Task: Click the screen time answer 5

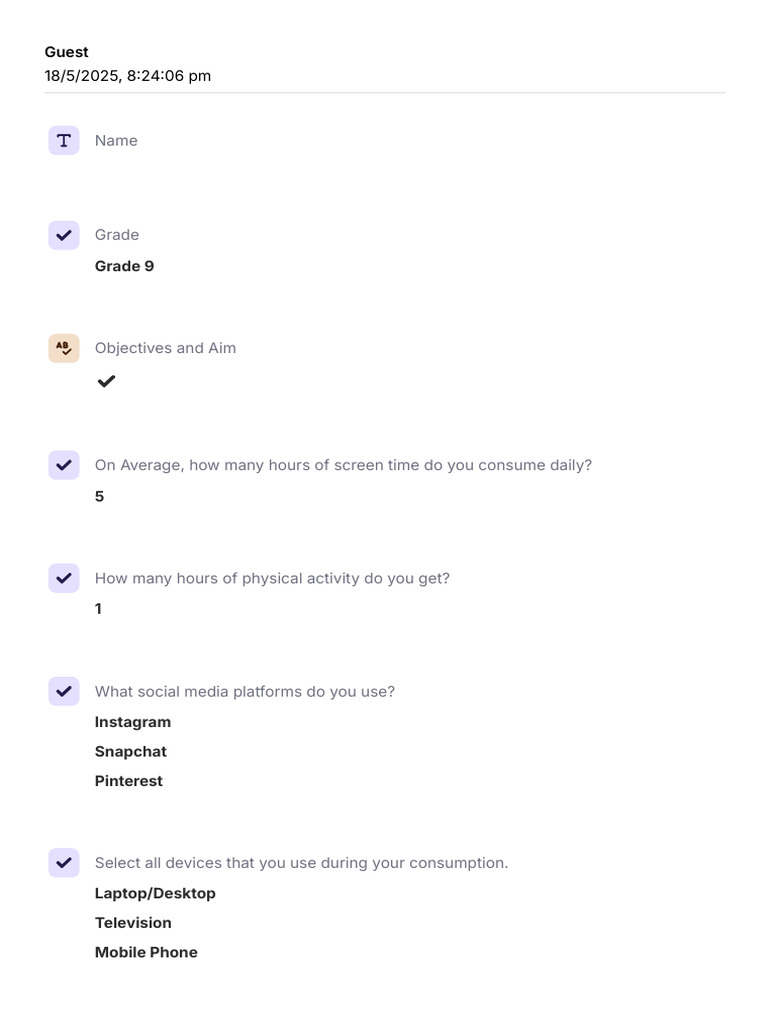Action: click(x=99, y=497)
